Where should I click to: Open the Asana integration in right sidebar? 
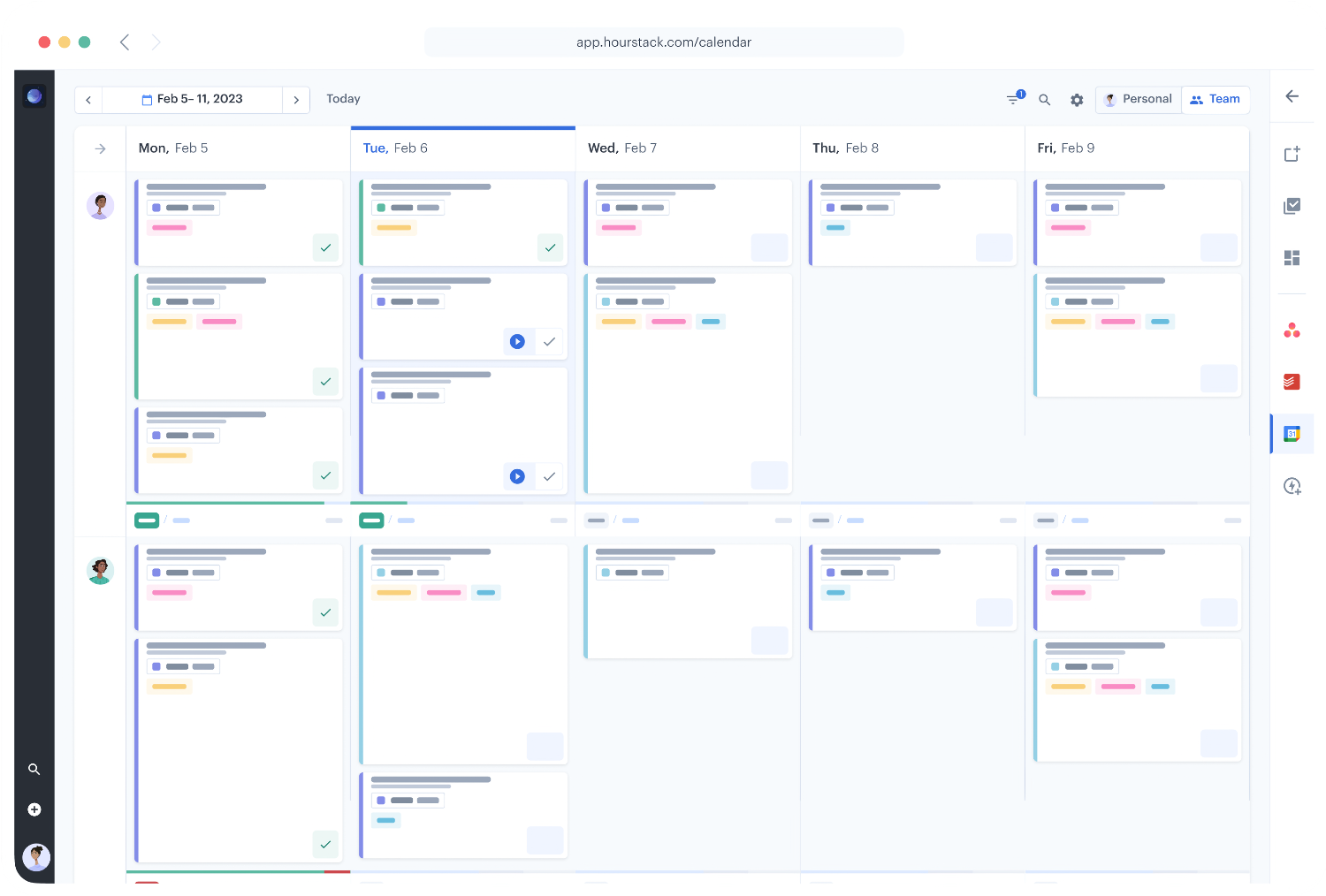(x=1292, y=330)
